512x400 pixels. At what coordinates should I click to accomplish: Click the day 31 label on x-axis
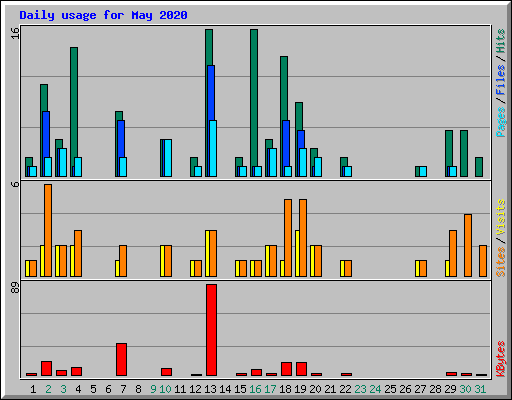click(x=480, y=389)
